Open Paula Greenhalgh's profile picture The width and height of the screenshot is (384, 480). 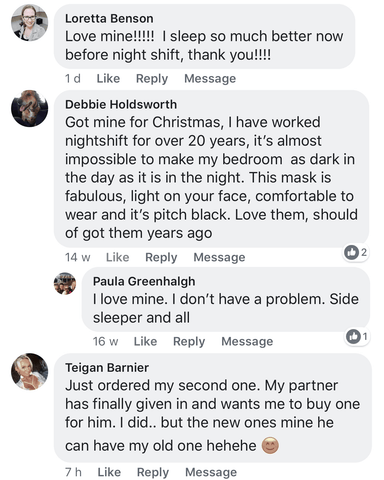pyautogui.click(x=65, y=283)
